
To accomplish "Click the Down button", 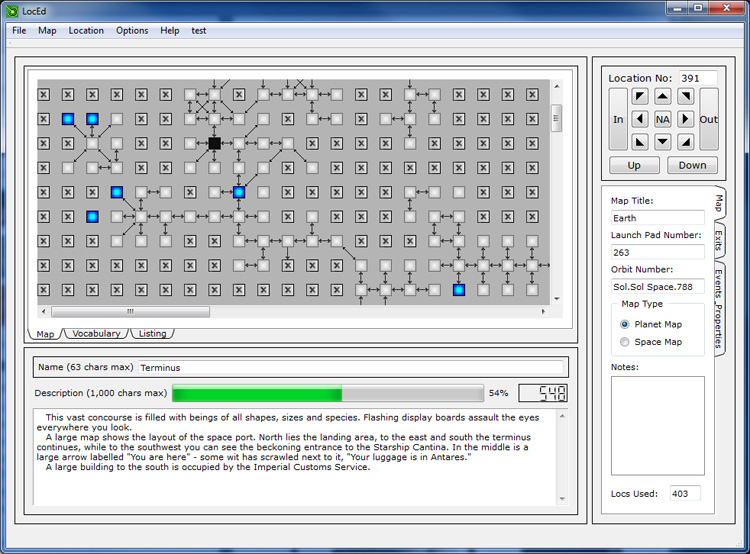I will [692, 166].
